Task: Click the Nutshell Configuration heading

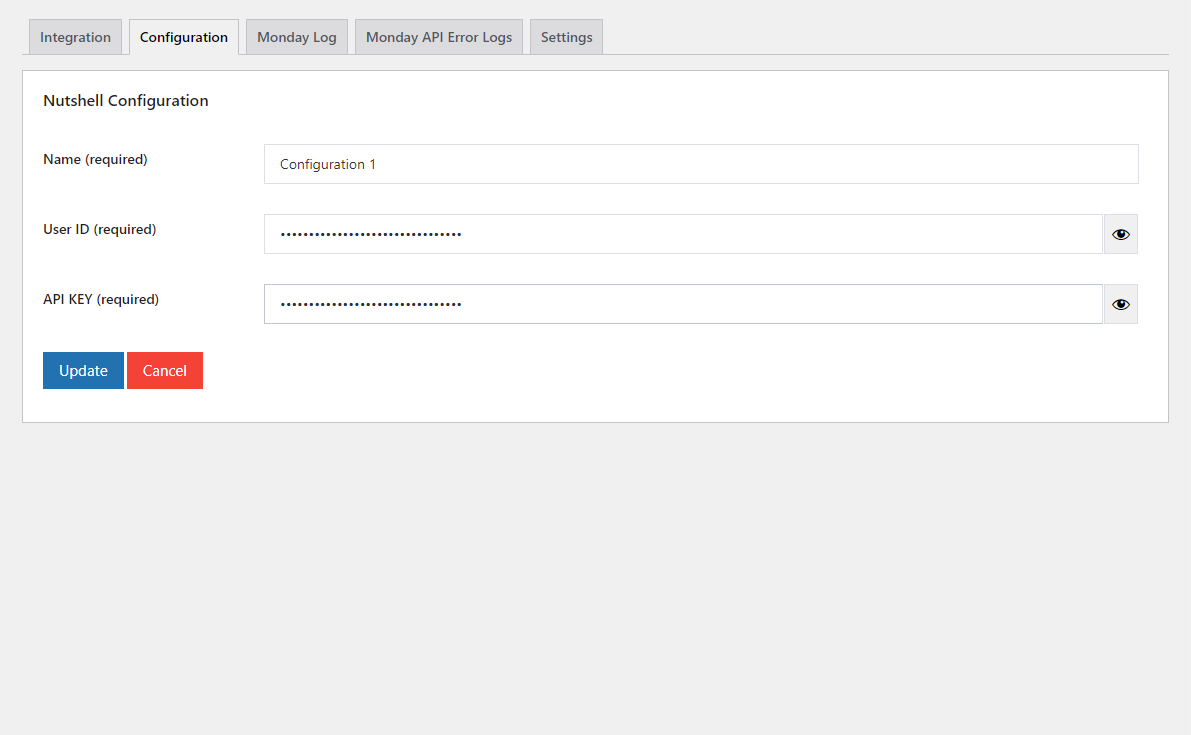Action: pyautogui.click(x=125, y=100)
